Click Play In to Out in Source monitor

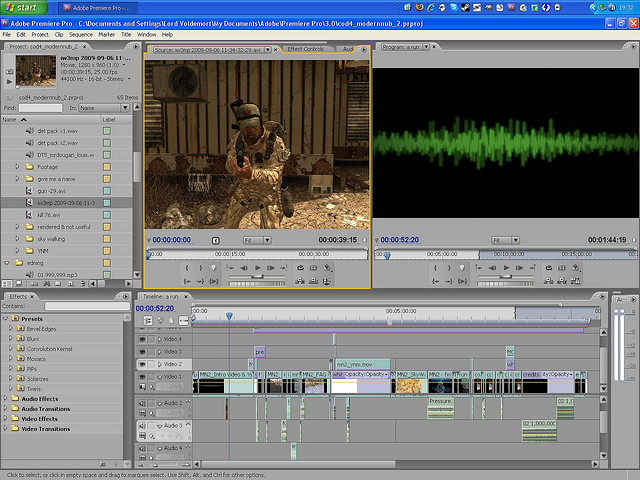[213, 281]
